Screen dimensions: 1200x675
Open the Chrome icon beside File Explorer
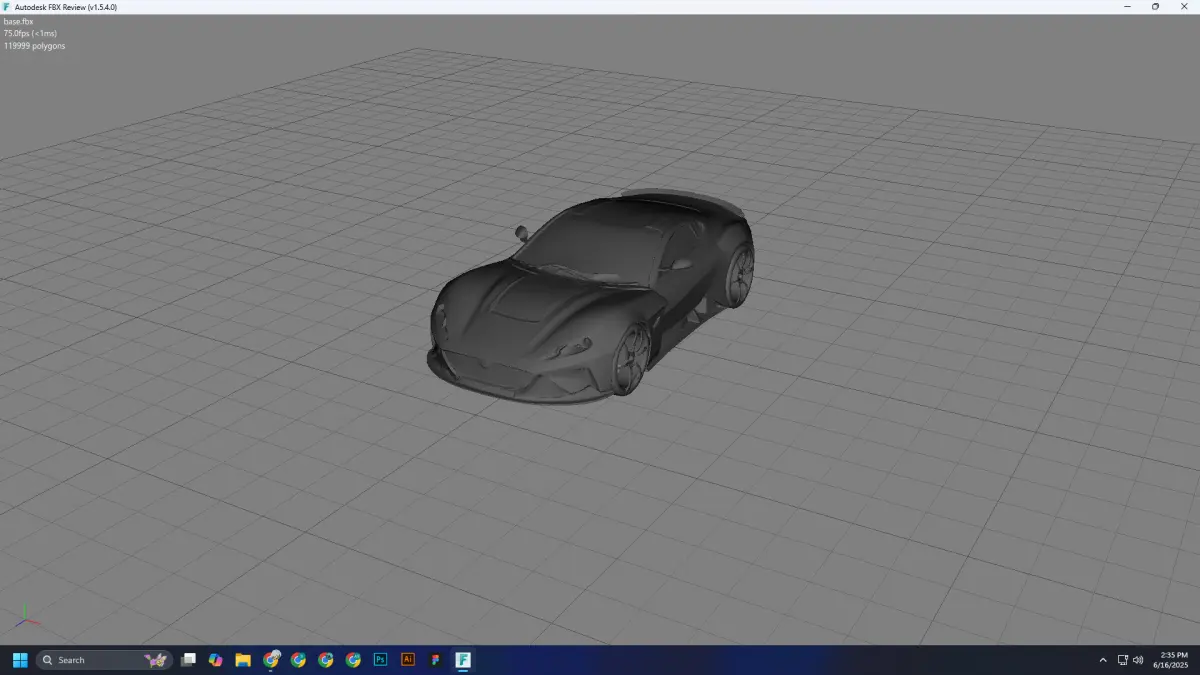tap(271, 660)
